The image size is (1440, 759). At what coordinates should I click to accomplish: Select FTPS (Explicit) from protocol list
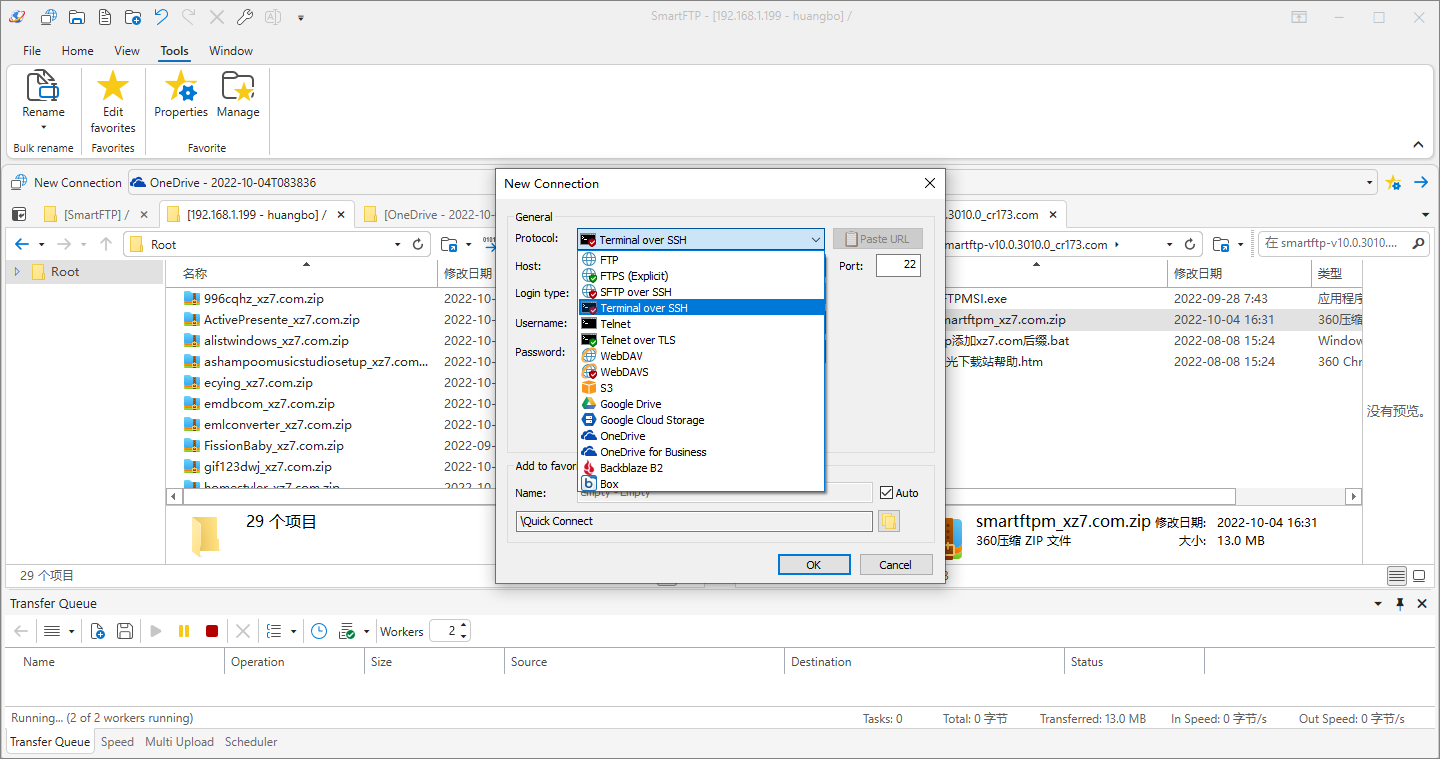[701, 276]
